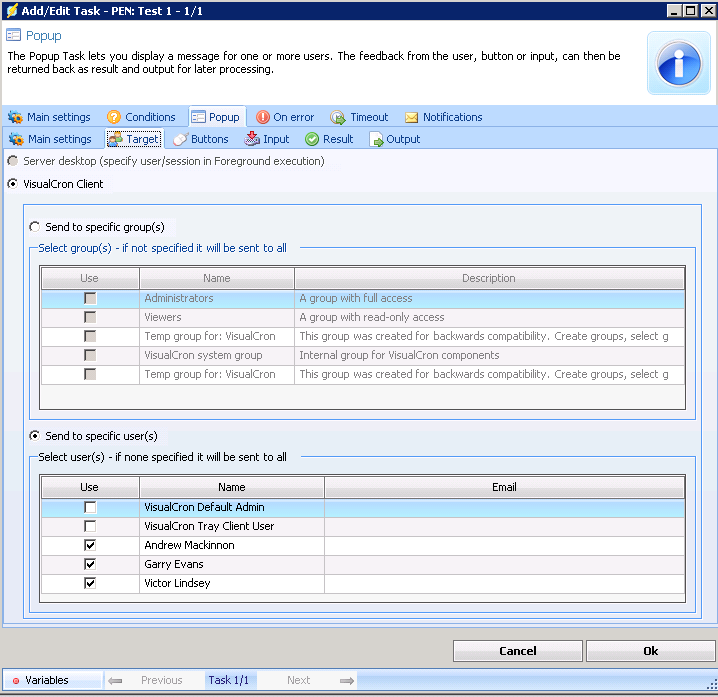Click the Notifications envelope icon
The height and width of the screenshot is (697, 718).
(411, 117)
